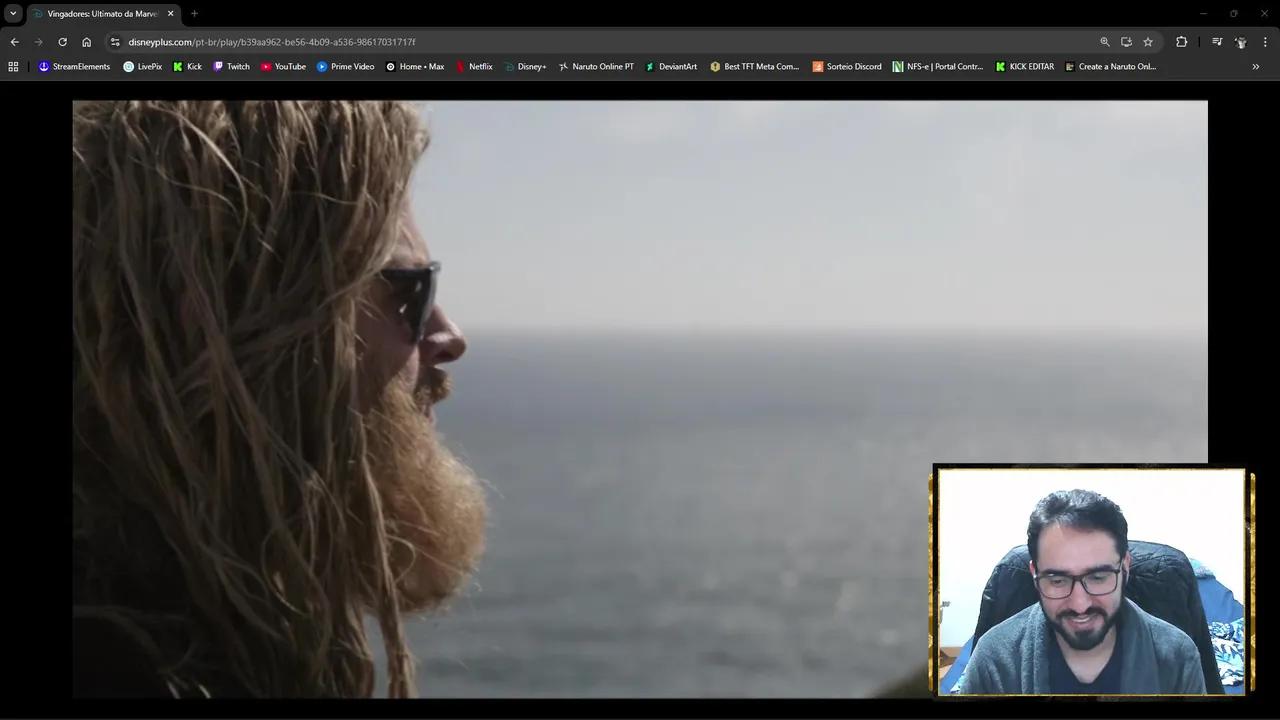Open the Chrome profile avatar icon
The height and width of the screenshot is (720, 1280).
pos(1241,42)
